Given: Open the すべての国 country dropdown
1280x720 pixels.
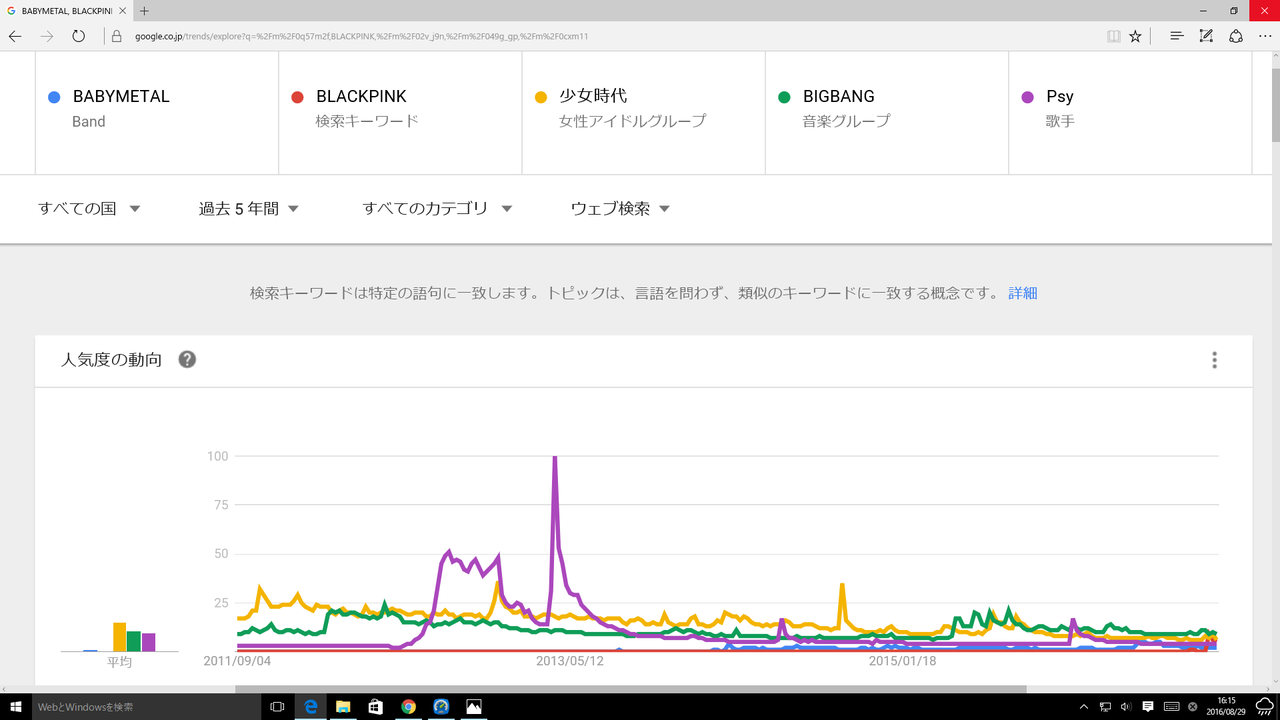Looking at the screenshot, I should point(89,209).
